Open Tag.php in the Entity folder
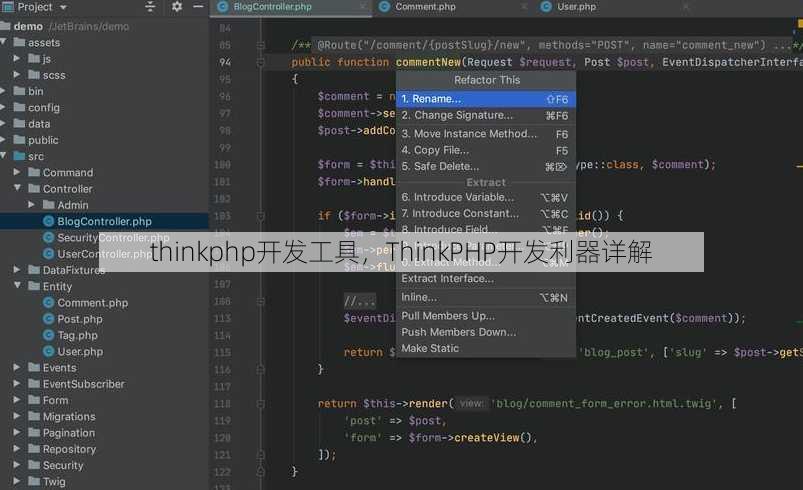This screenshot has width=803, height=490. [77, 335]
